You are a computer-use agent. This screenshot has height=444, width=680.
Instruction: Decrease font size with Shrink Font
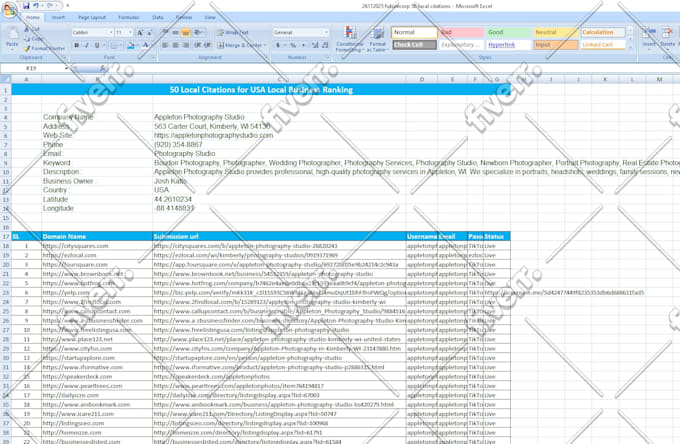(x=149, y=33)
